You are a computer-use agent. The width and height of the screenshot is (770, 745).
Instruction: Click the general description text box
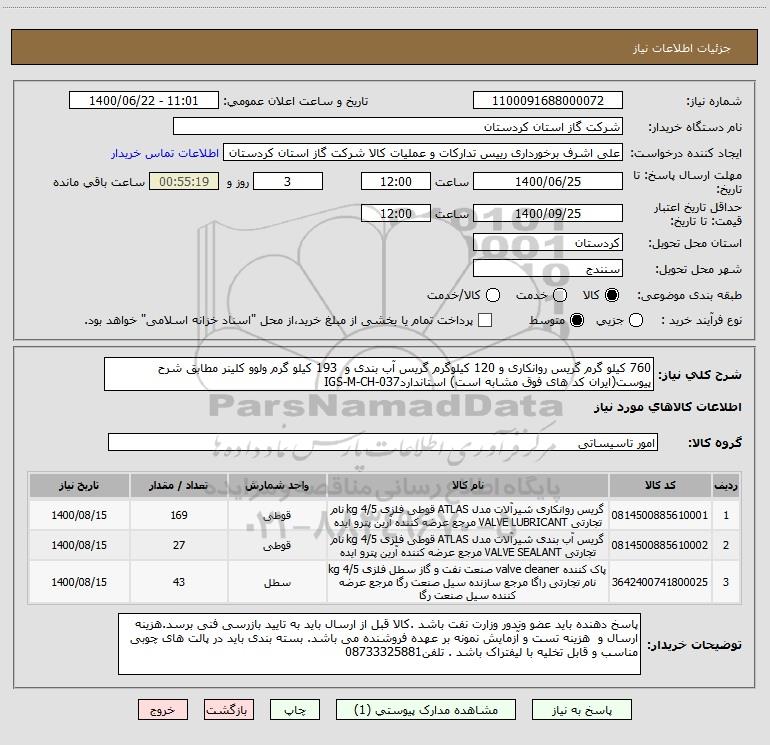coord(379,374)
